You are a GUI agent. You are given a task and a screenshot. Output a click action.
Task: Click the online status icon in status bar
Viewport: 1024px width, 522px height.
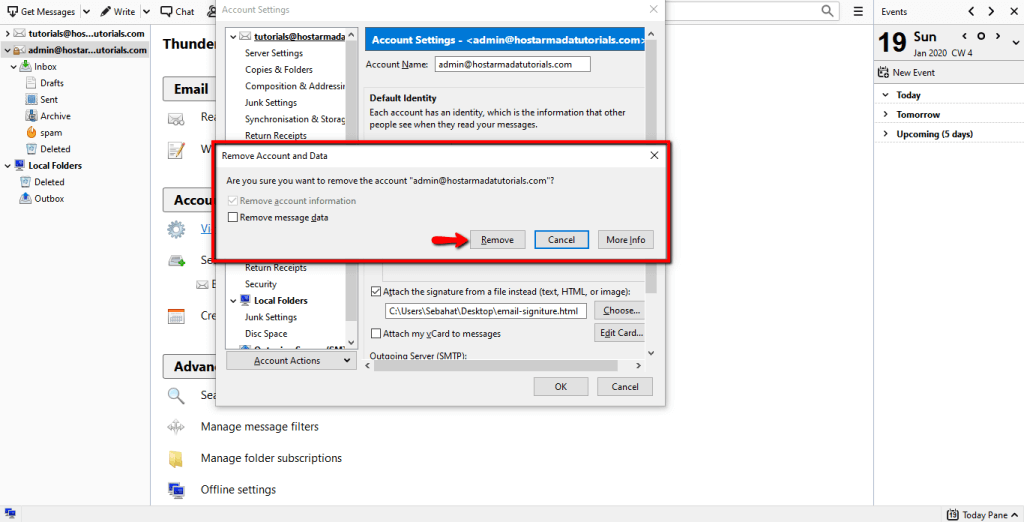click(10, 514)
